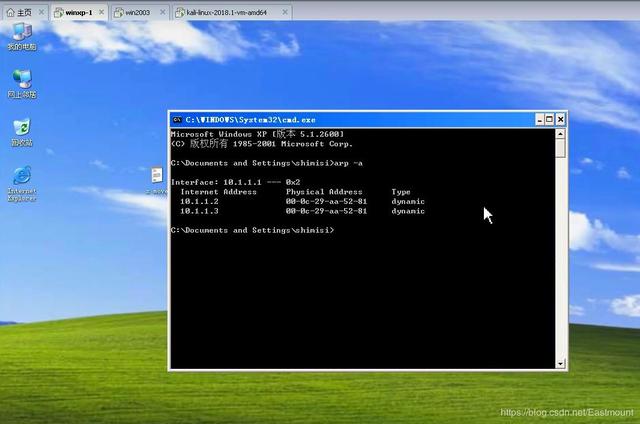Image resolution: width=640 pixels, height=424 pixels.
Task: Click the cmd.exe title bar system icon
Action: click(x=177, y=120)
